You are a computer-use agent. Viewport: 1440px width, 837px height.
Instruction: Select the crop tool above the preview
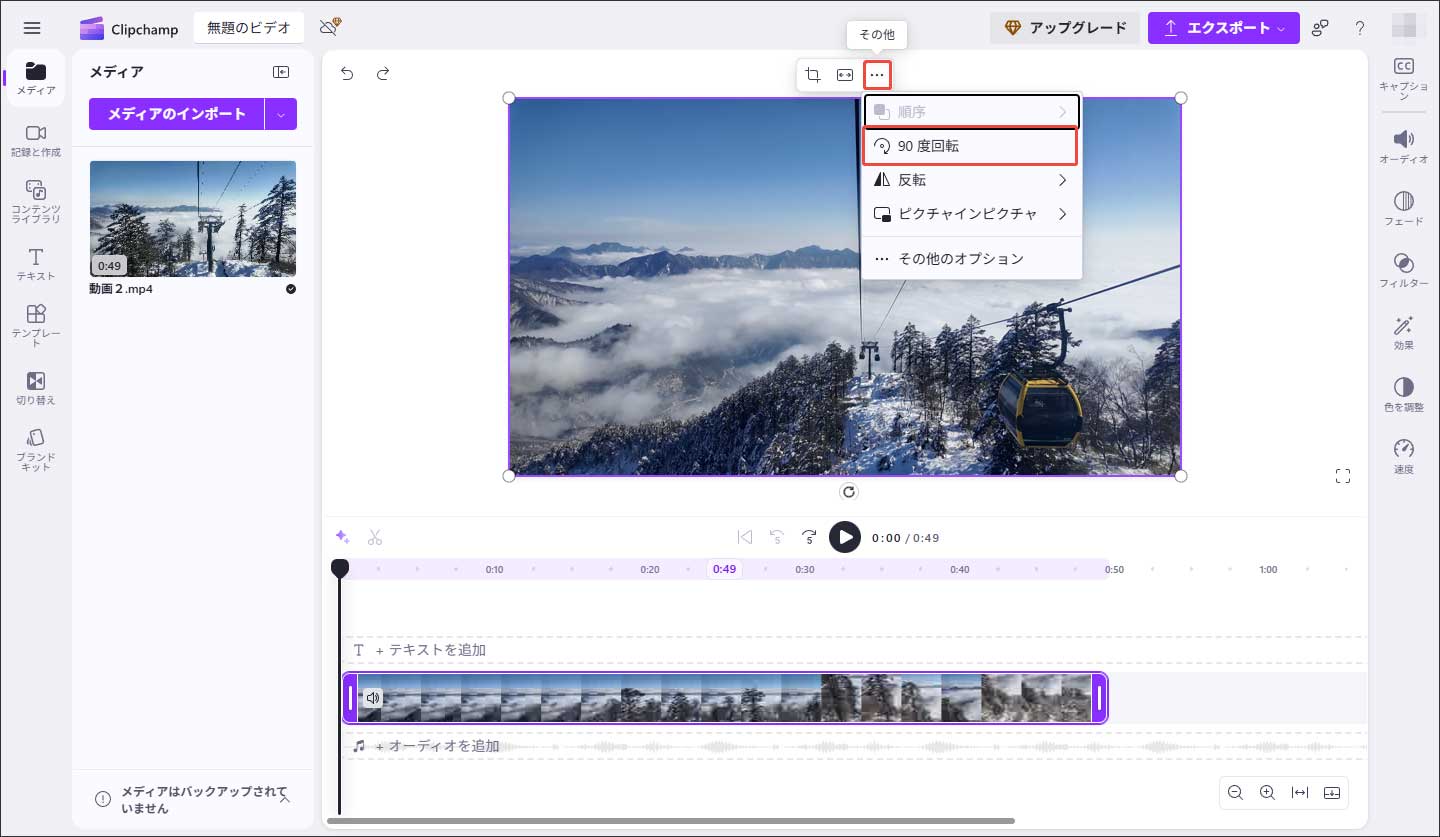tap(812, 74)
